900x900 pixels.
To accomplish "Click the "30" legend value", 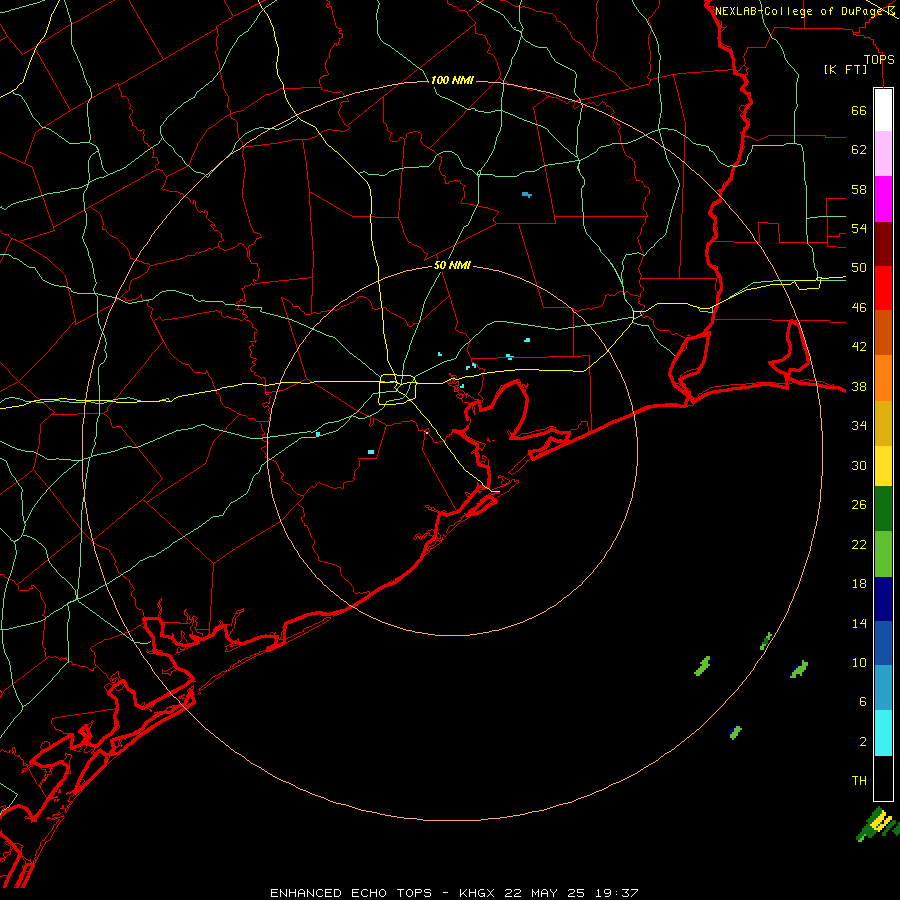I will click(x=859, y=465).
